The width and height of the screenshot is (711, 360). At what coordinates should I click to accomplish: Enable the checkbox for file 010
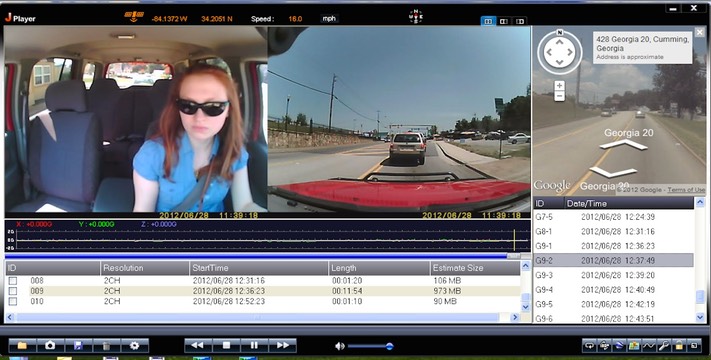pos(13,301)
